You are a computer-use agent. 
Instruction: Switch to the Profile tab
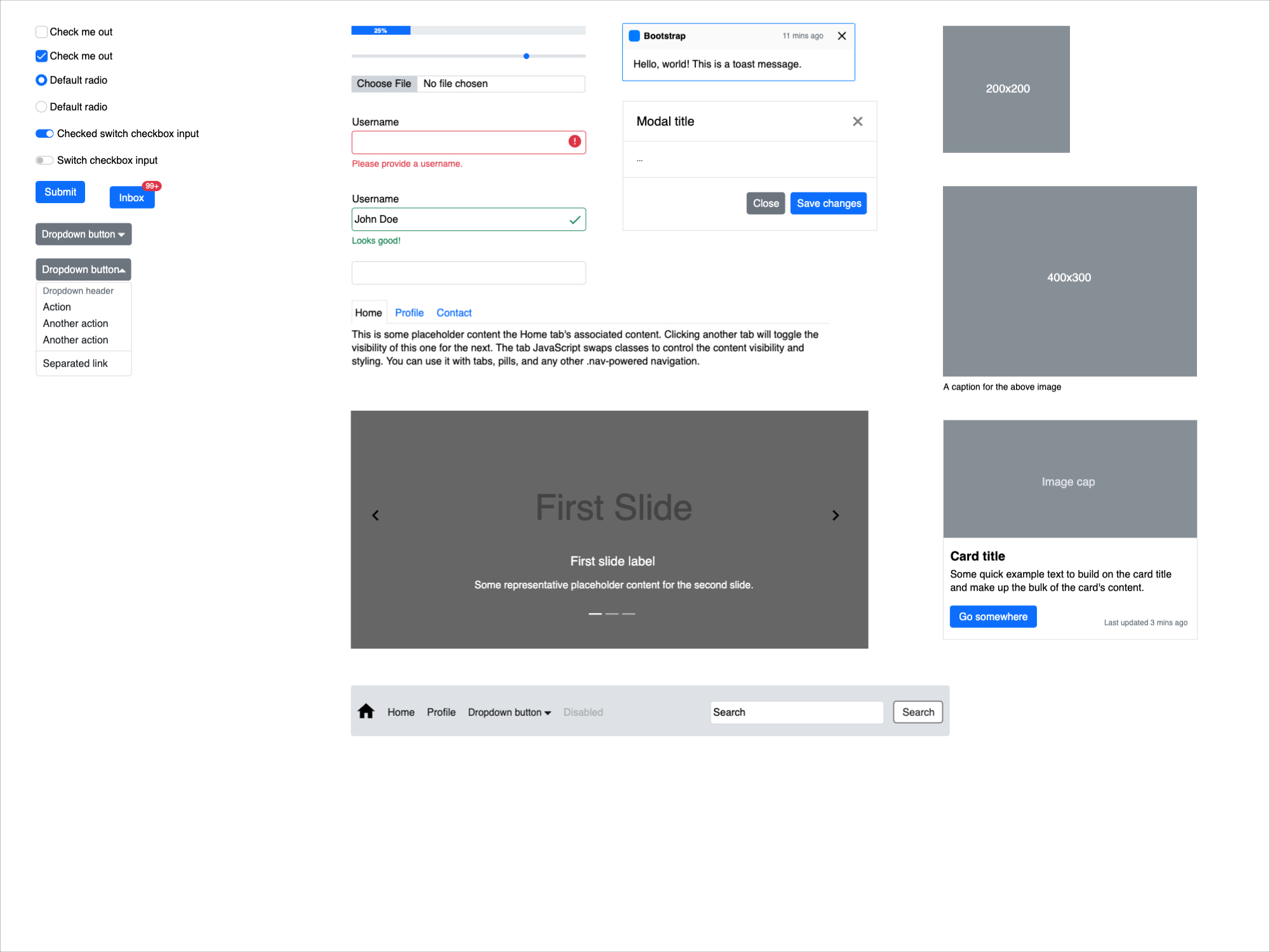coord(409,313)
